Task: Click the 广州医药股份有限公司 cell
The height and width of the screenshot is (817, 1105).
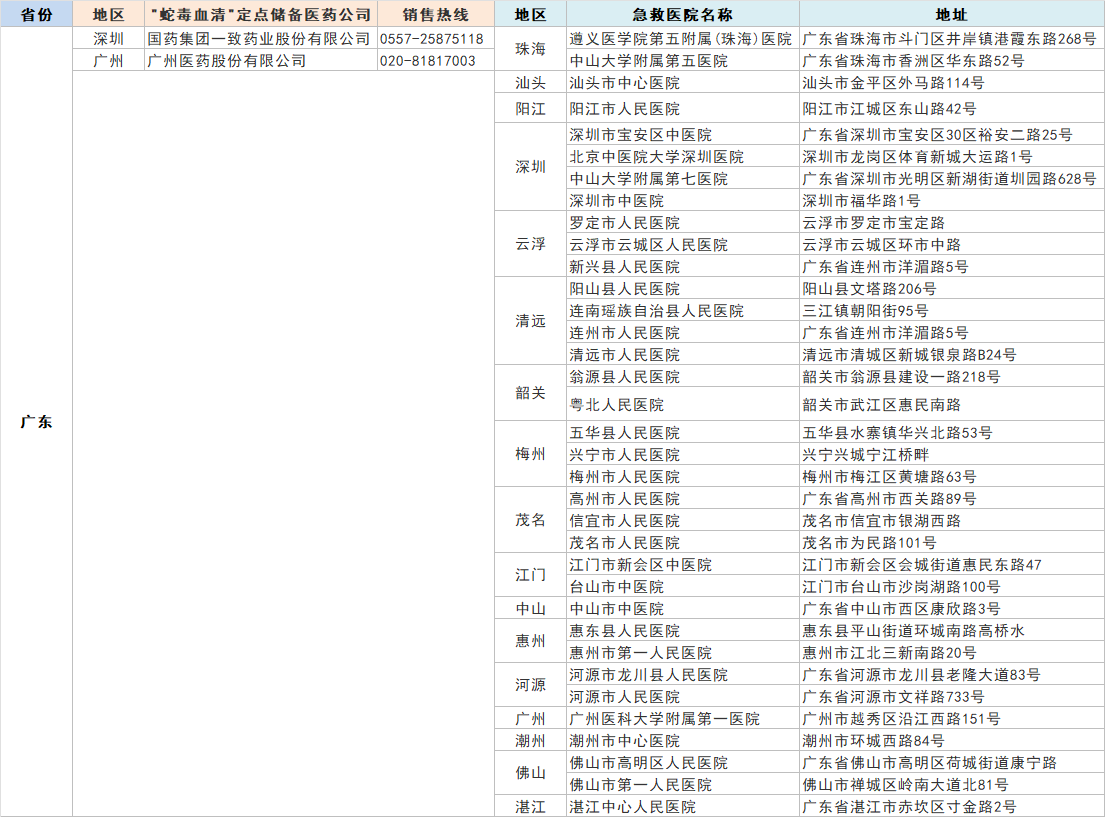Action: click(227, 61)
